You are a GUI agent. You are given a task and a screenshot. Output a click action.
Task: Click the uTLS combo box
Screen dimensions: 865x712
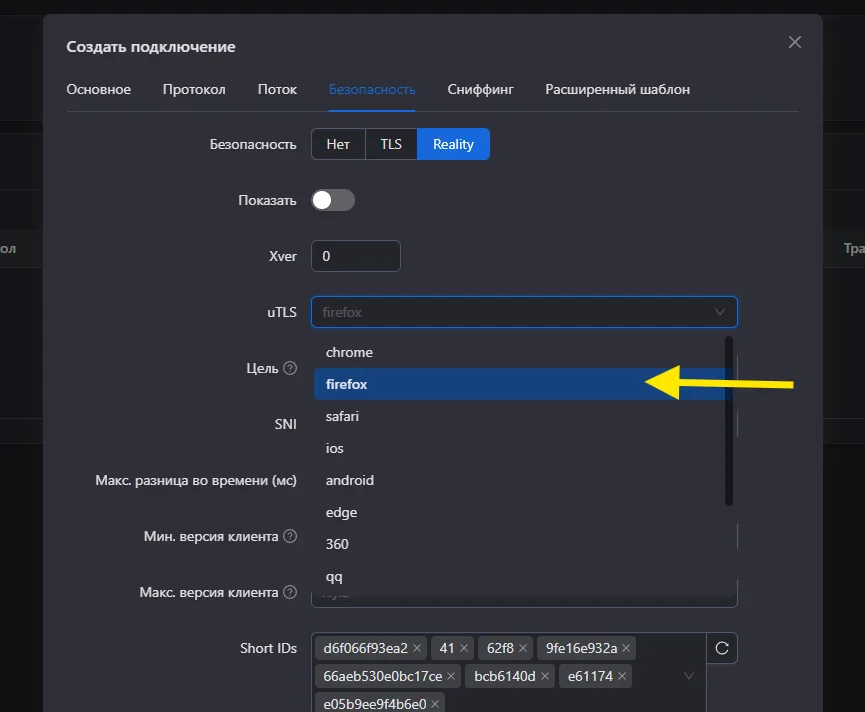(524, 312)
